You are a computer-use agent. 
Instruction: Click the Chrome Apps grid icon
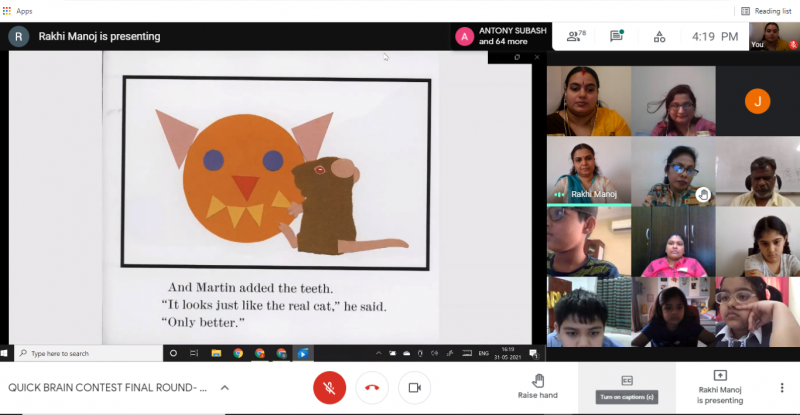tap(8, 11)
